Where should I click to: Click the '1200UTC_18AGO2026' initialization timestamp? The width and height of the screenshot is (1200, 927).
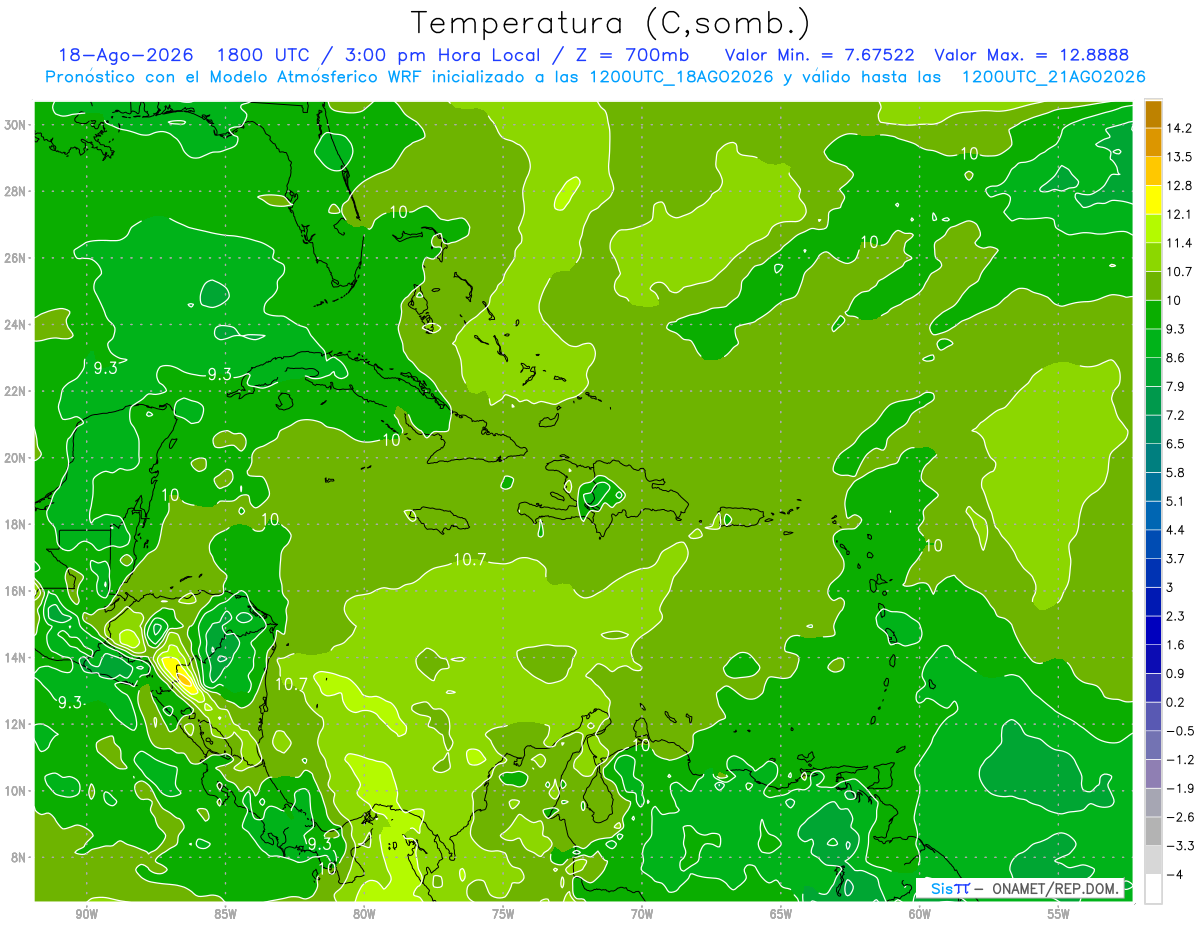tap(683, 77)
